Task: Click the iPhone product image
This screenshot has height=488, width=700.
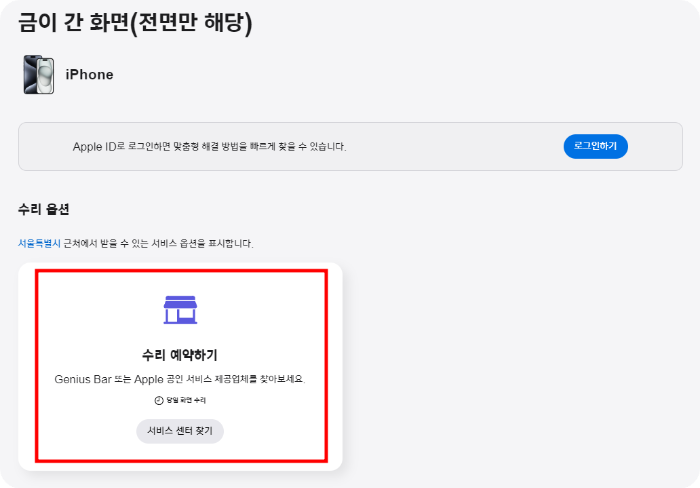Action: [x=39, y=75]
